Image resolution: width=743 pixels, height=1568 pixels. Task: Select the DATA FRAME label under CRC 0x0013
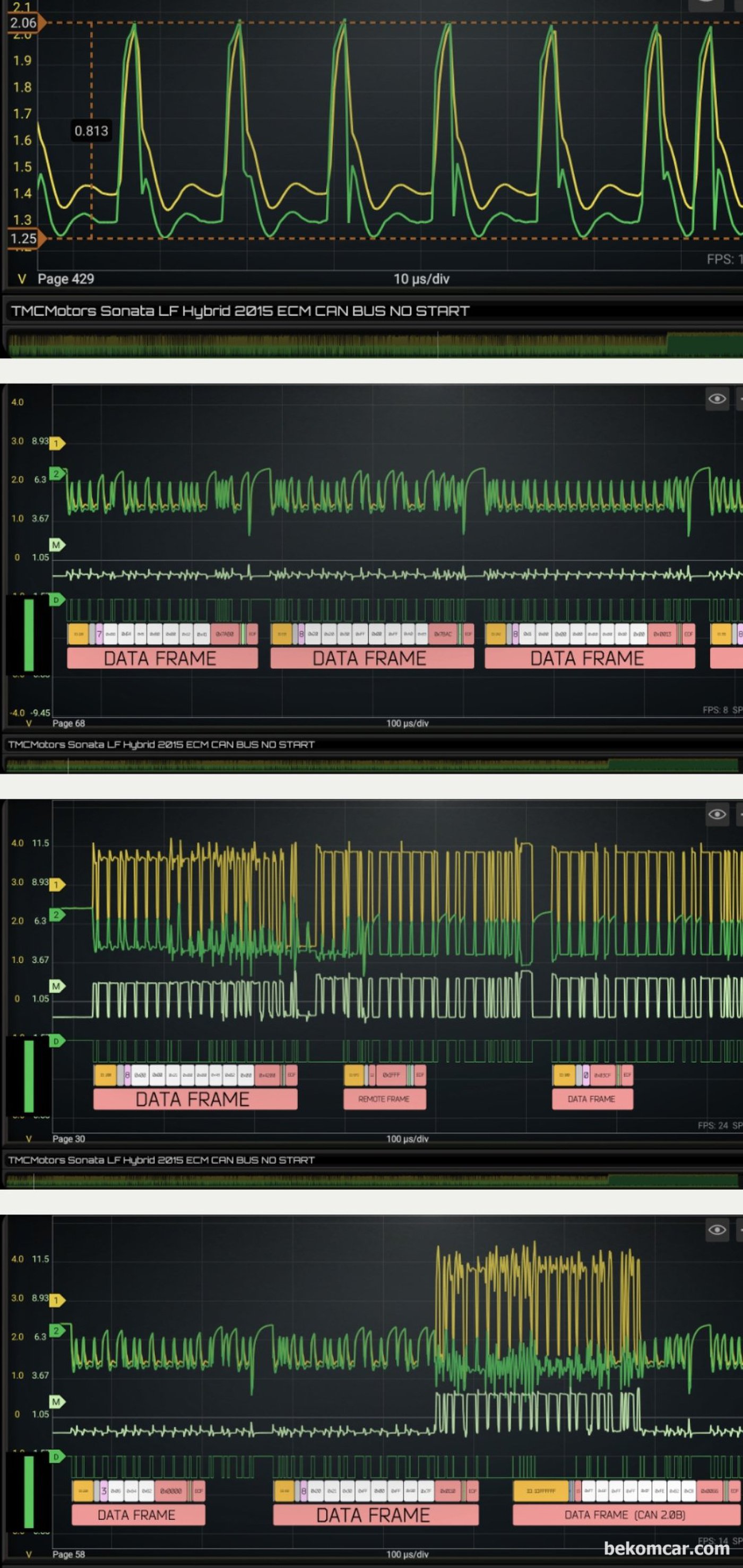tap(590, 659)
